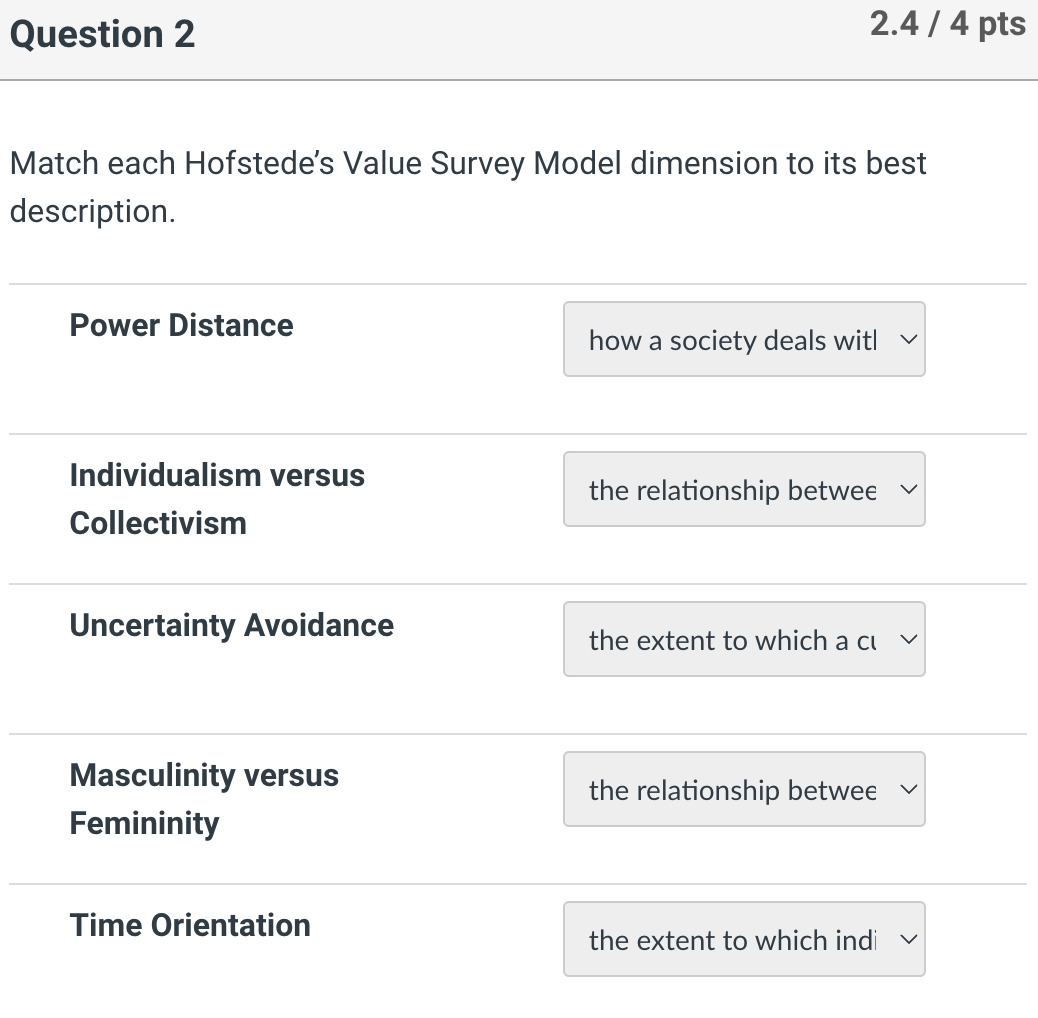Open the Power Distance answer dropdown
This screenshot has height=1018, width=1038.
coord(744,339)
